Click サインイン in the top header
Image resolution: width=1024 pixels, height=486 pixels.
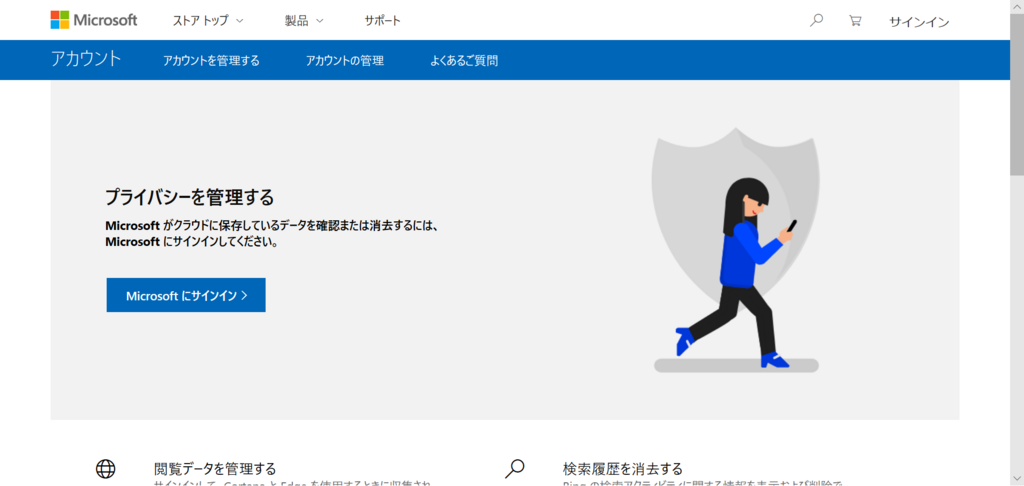(x=919, y=22)
